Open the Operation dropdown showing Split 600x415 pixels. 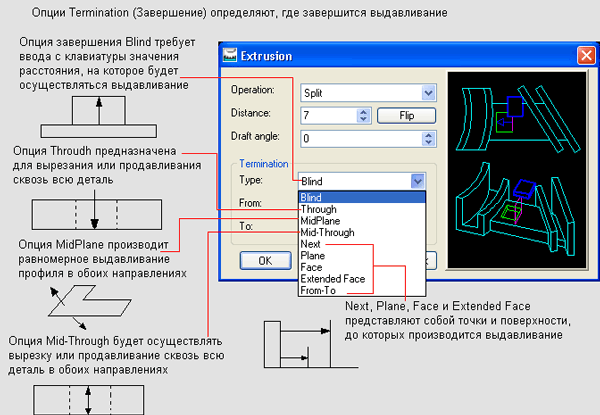(428, 93)
